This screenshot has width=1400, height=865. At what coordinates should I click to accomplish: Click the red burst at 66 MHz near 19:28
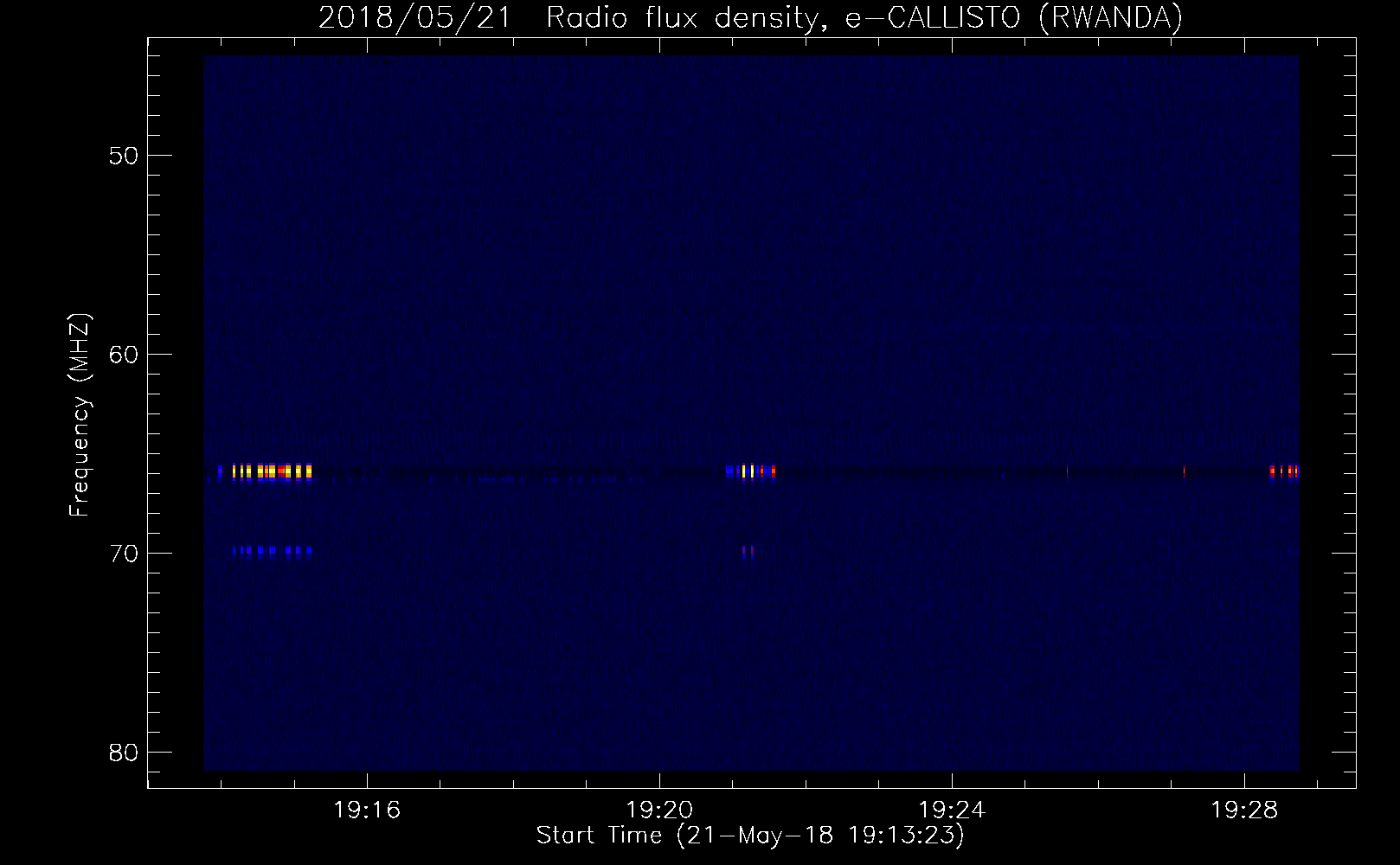(x=1284, y=471)
